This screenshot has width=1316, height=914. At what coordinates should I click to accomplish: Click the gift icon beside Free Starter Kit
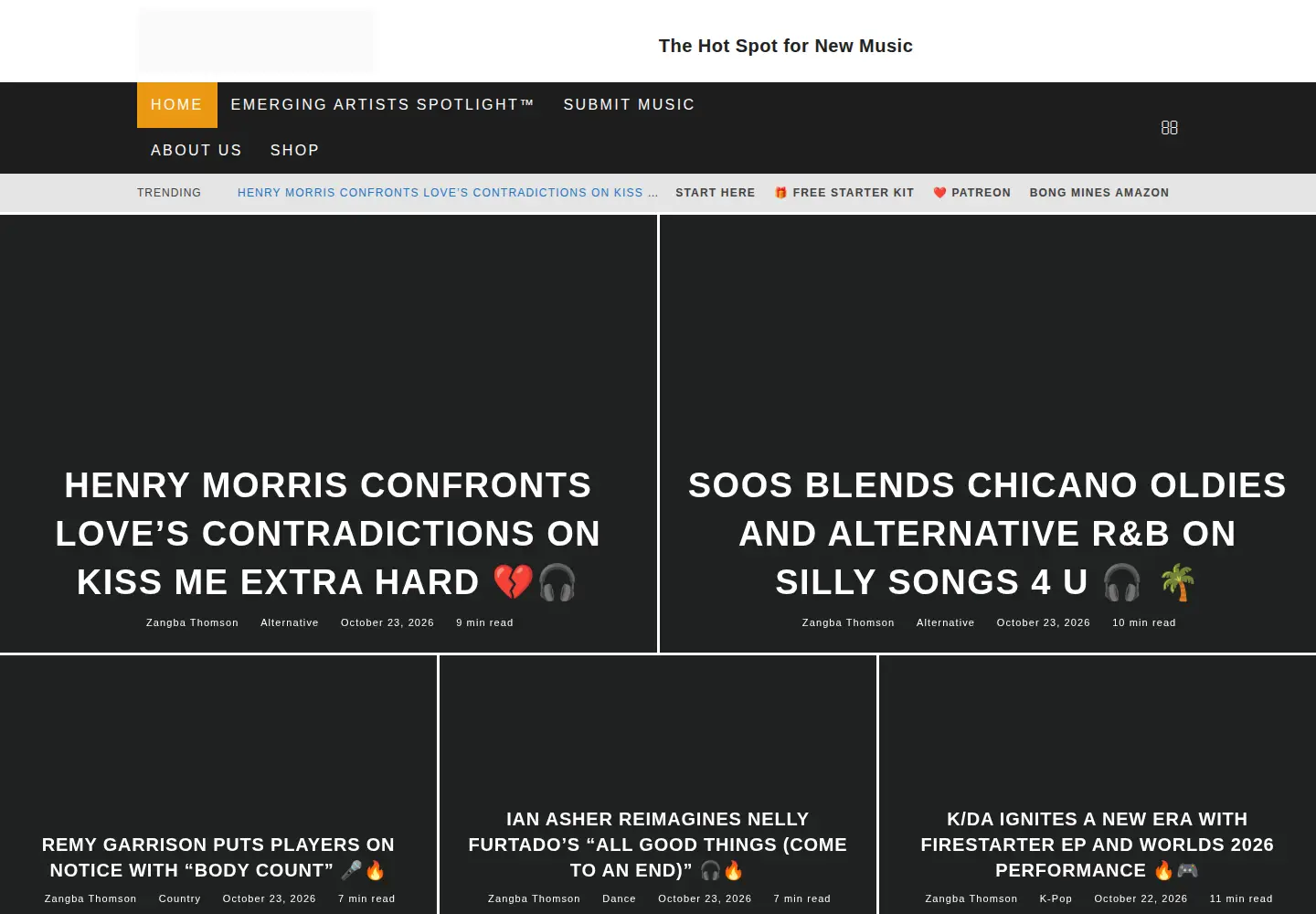[781, 193]
